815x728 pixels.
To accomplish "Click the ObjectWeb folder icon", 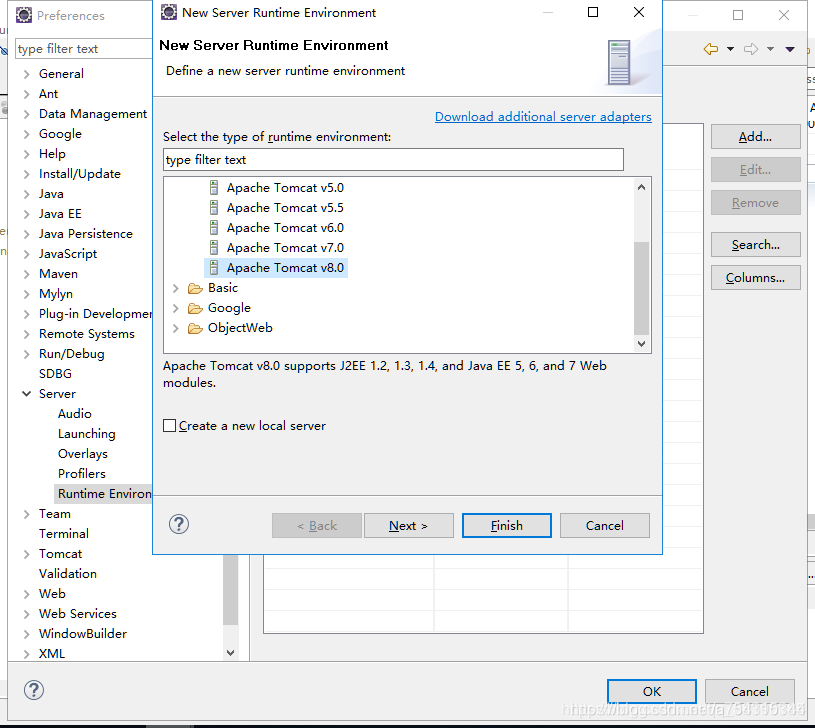I will 195,328.
